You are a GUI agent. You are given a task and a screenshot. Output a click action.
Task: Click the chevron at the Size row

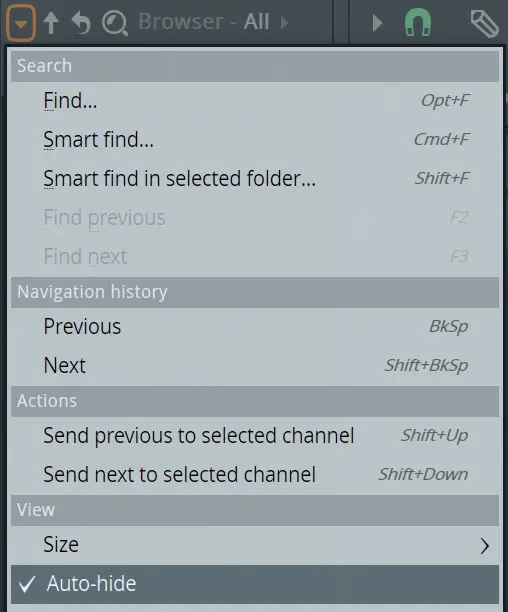tap(485, 546)
